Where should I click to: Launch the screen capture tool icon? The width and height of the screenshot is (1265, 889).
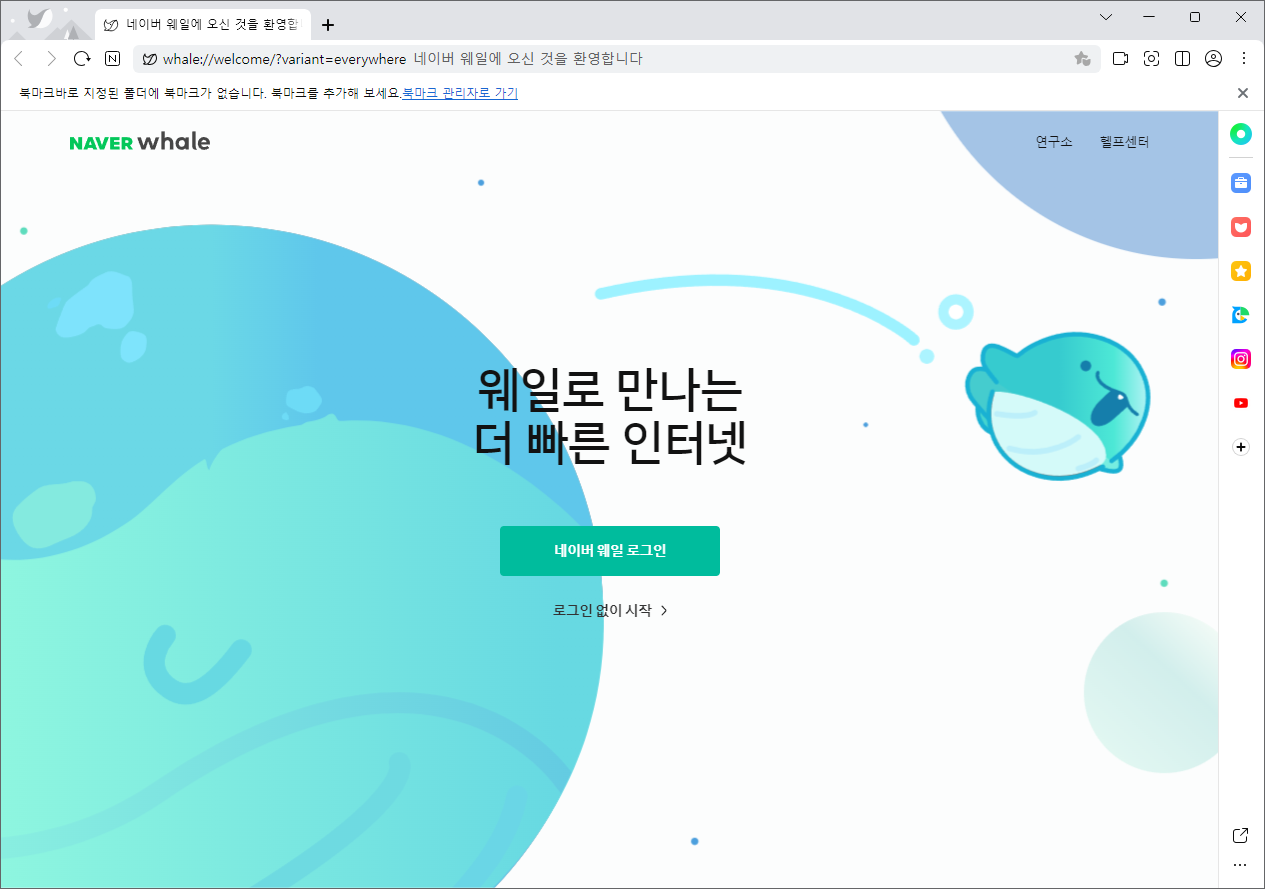pyautogui.click(x=1151, y=59)
